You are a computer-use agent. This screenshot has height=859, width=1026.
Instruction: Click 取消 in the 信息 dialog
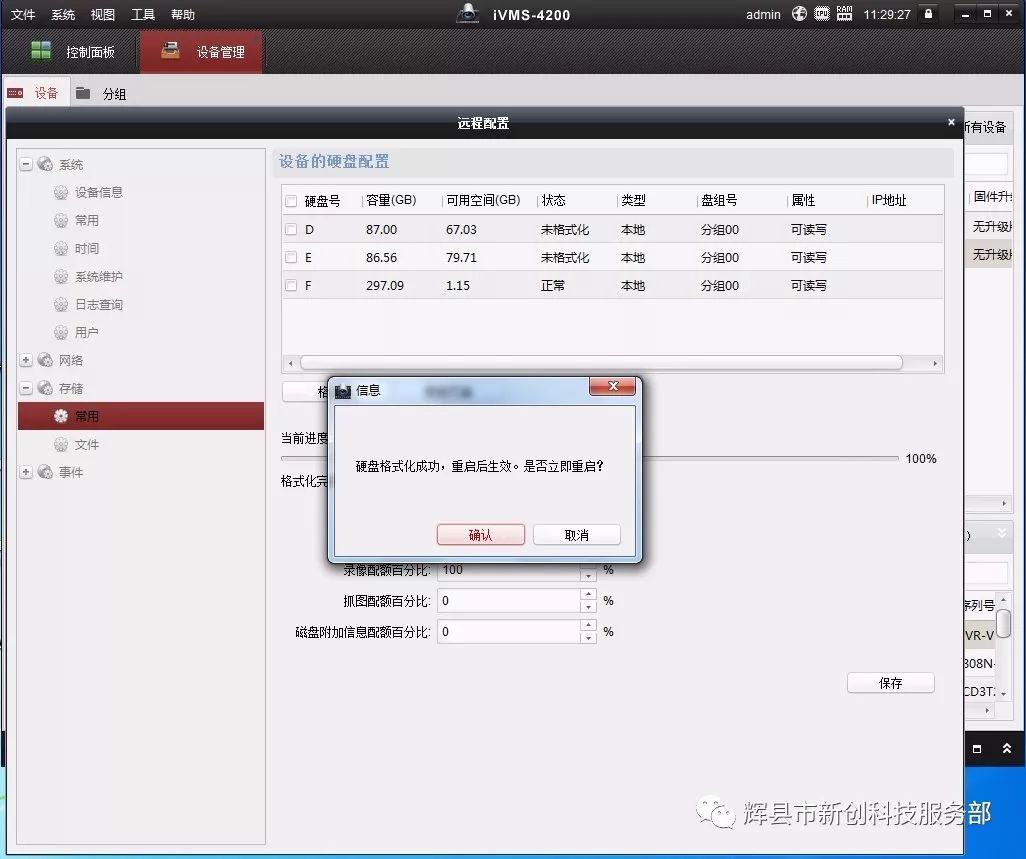[576, 535]
